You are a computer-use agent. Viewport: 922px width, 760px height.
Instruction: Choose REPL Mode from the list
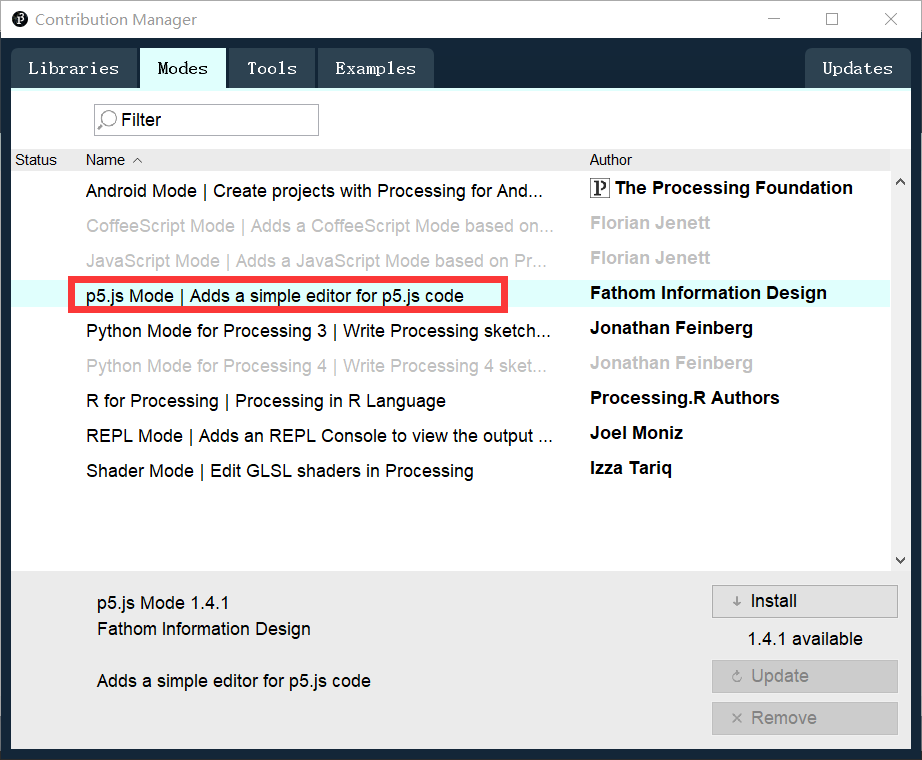point(318,436)
